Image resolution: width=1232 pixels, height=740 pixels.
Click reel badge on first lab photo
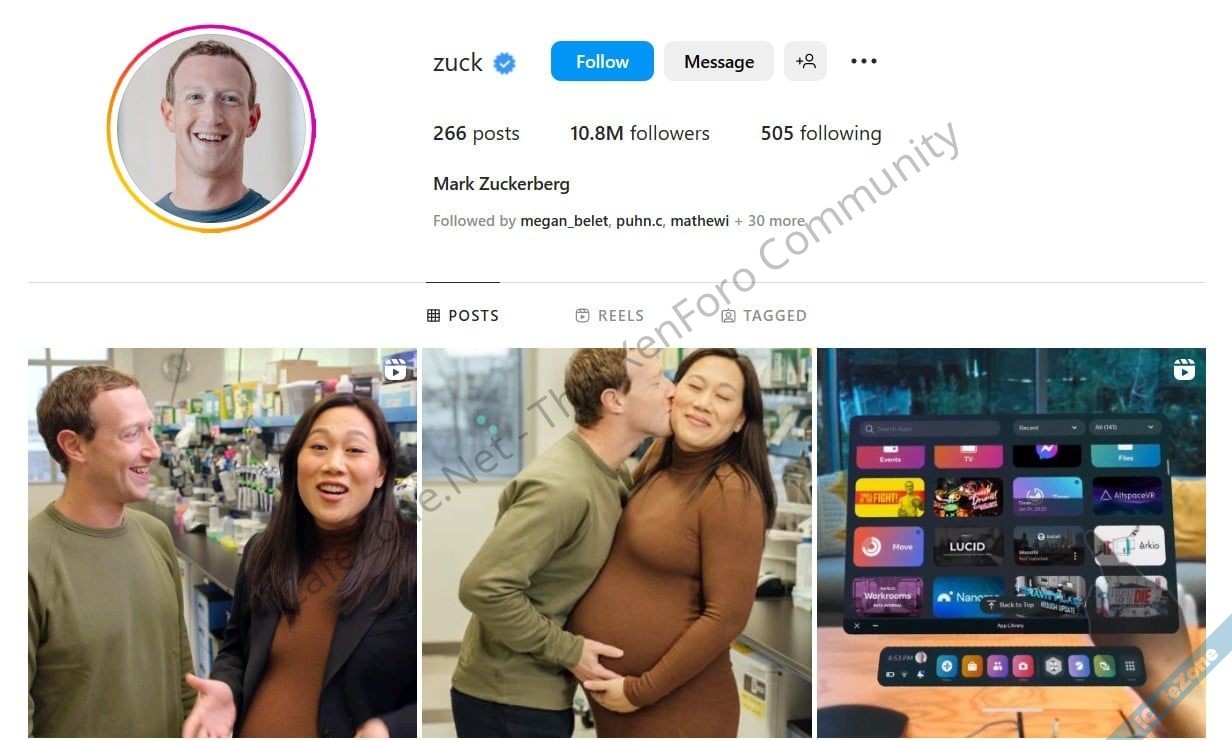click(396, 369)
